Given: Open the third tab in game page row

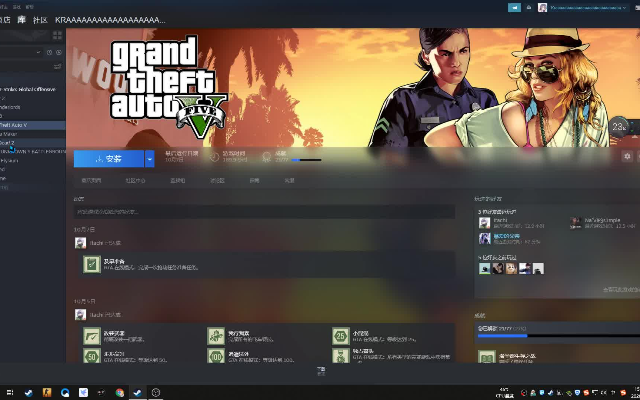Looking at the screenshot, I should (178, 180).
